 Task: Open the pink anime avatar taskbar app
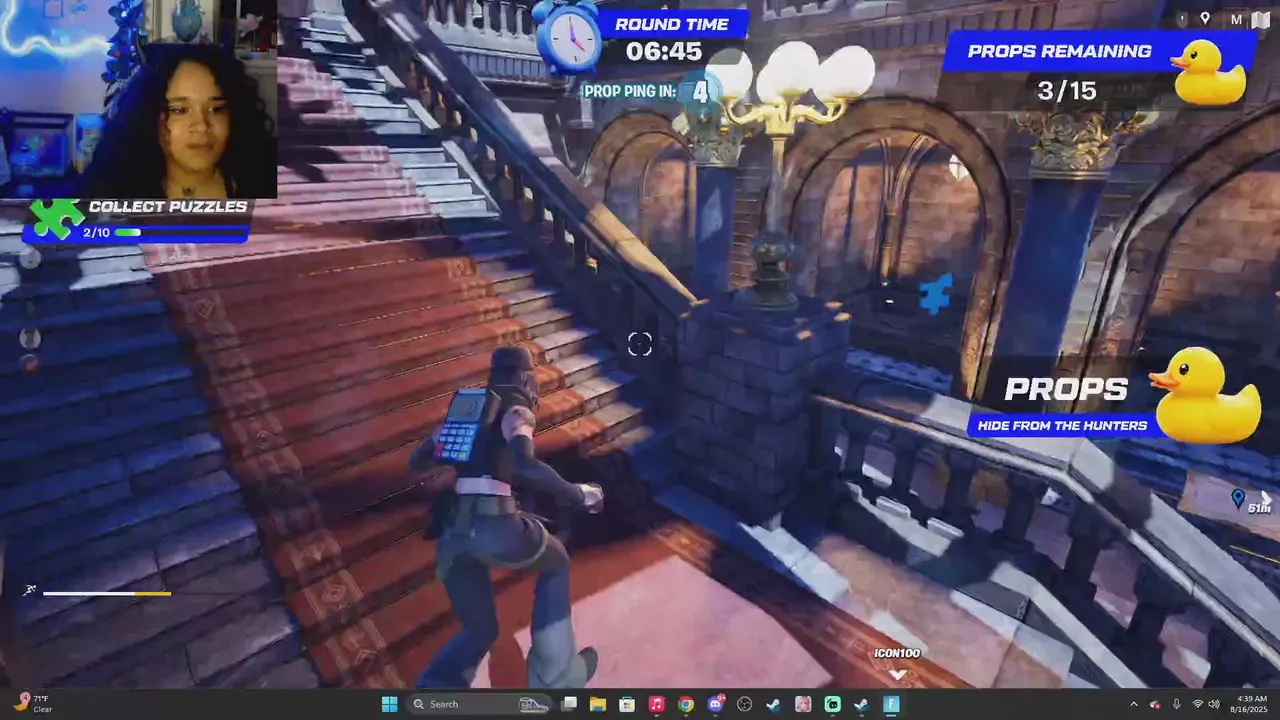tap(803, 704)
